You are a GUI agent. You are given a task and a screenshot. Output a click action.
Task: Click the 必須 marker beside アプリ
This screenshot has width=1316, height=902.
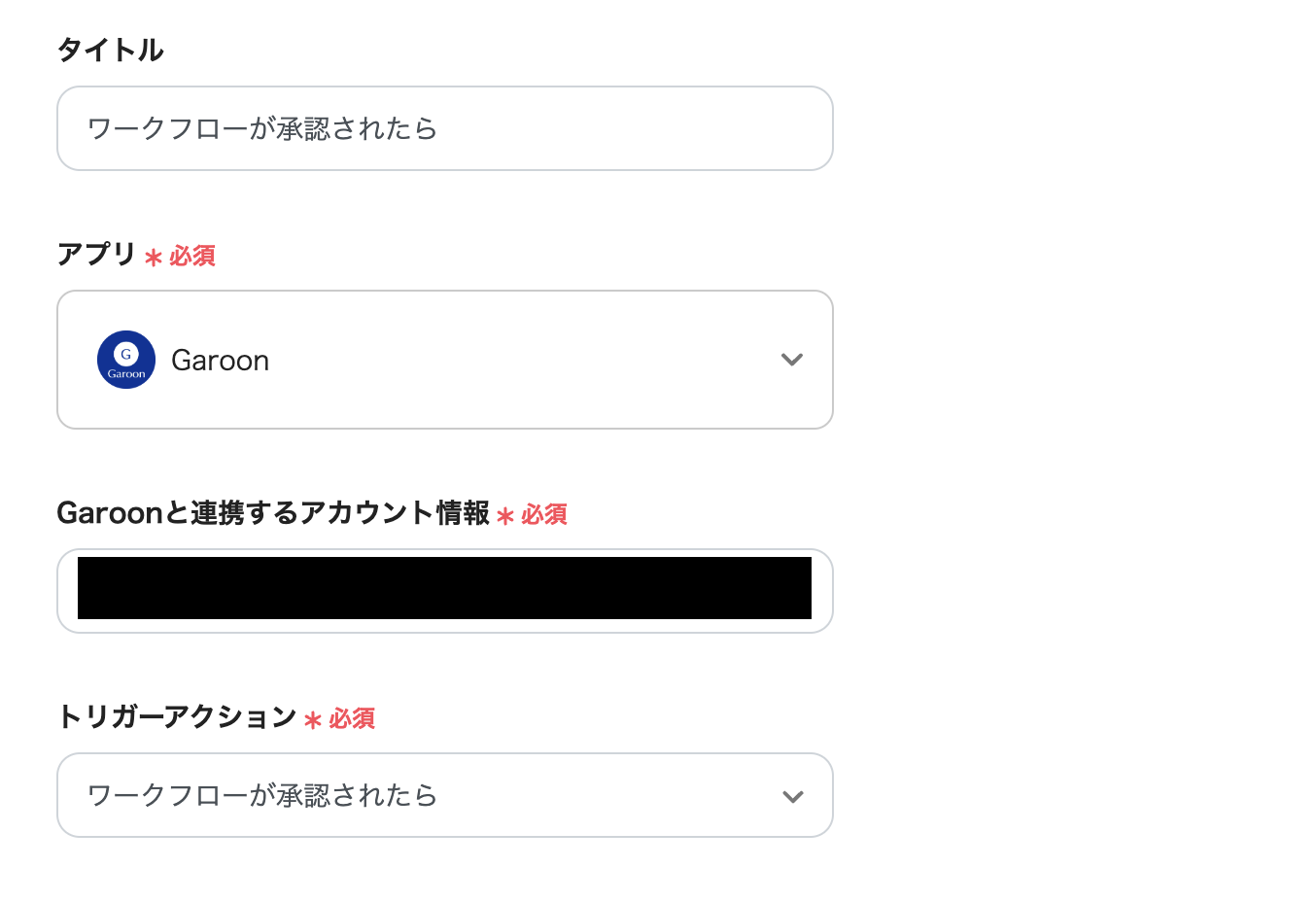(192, 256)
